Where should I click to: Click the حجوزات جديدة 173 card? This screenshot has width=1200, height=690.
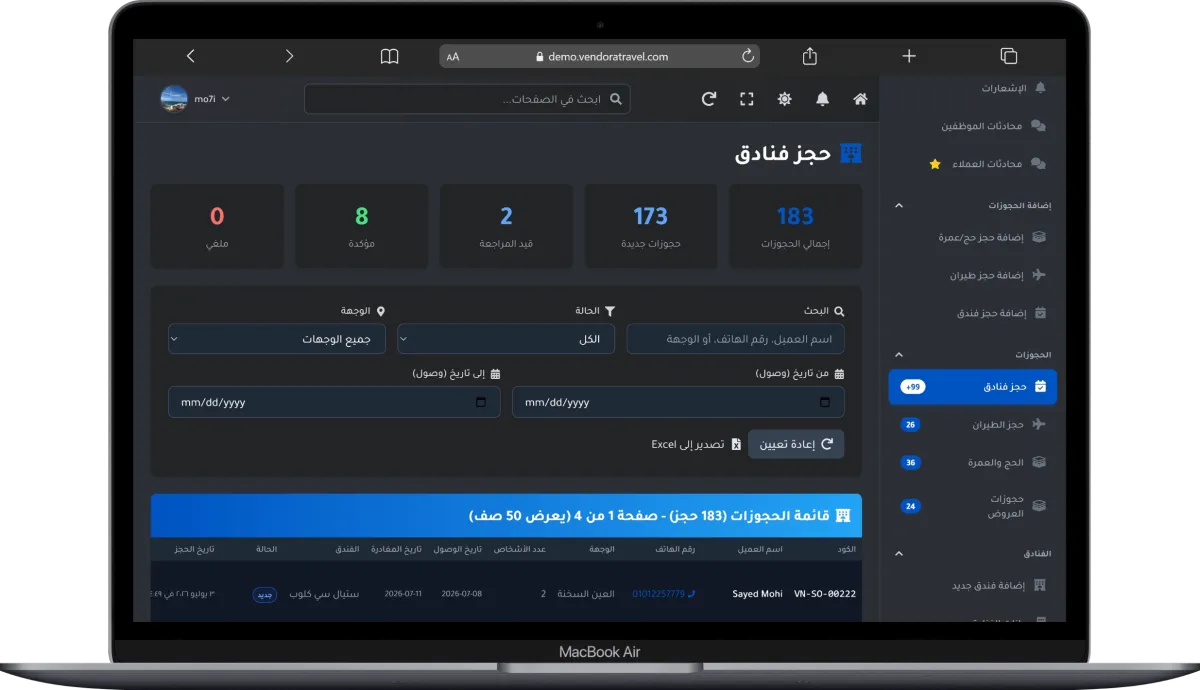[650, 226]
